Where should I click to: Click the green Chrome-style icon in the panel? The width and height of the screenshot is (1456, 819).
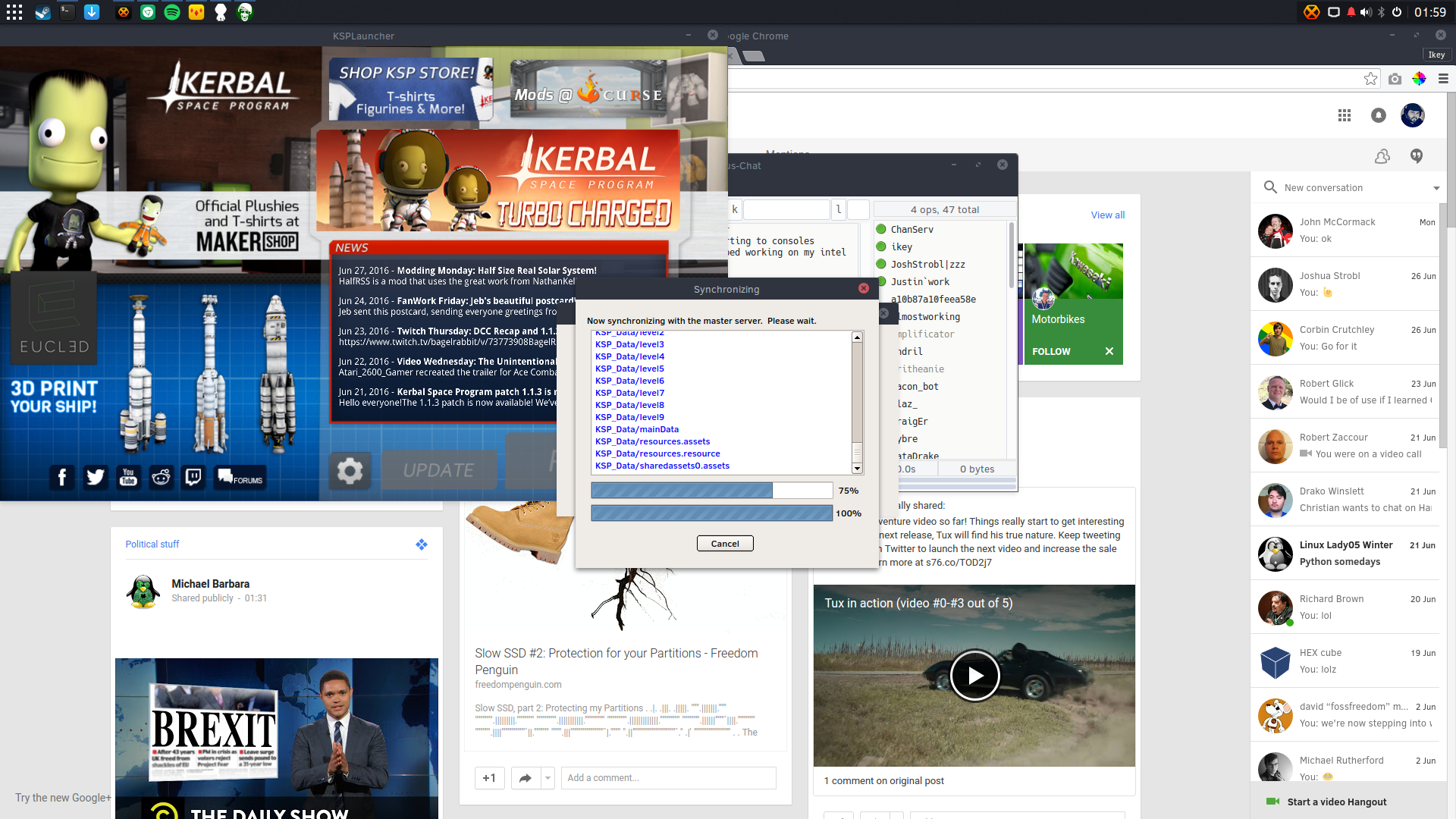click(148, 12)
